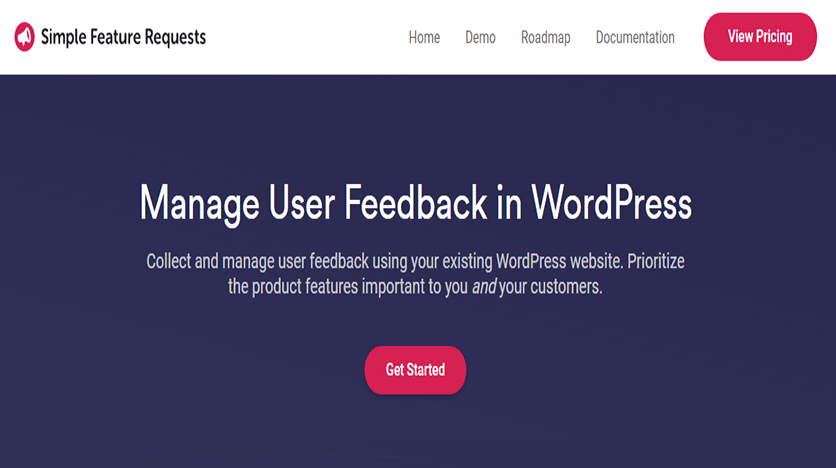Open the Simple Feature Requests site title
Viewport: 836px width, 468px height.
[x=123, y=37]
